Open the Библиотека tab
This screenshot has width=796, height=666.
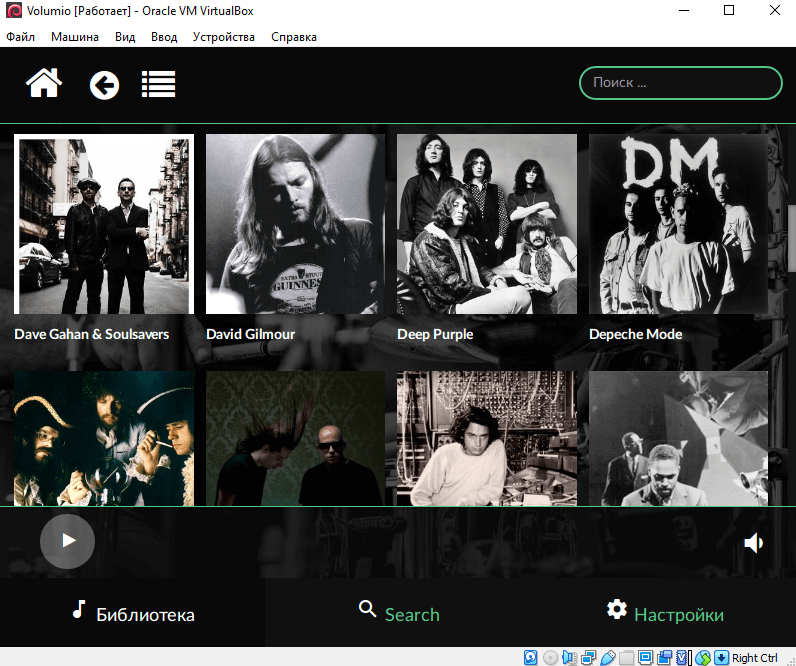point(133,613)
